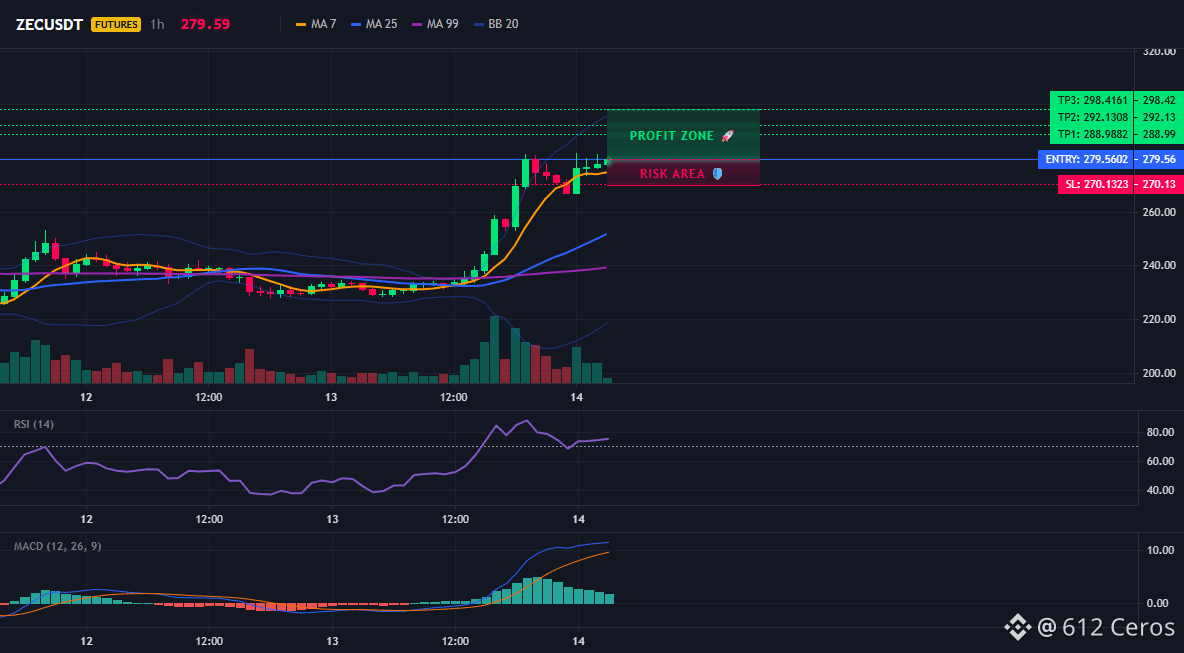Change the 1h timeframe label

pyautogui.click(x=157, y=24)
